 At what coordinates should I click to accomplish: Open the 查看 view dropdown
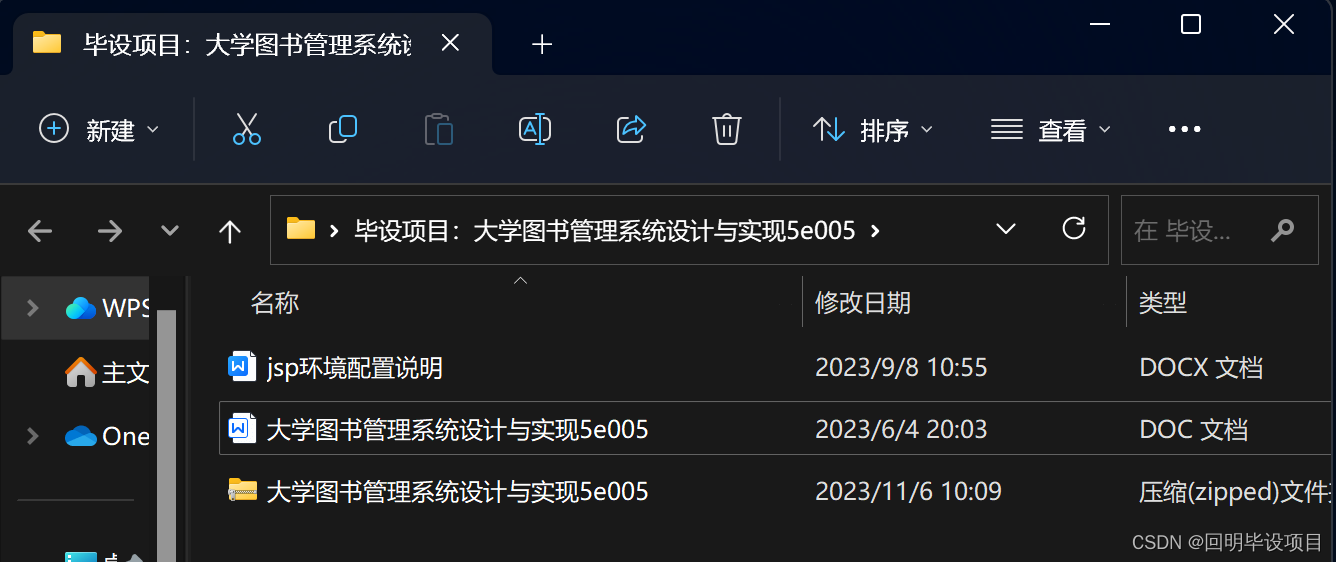(1050, 130)
